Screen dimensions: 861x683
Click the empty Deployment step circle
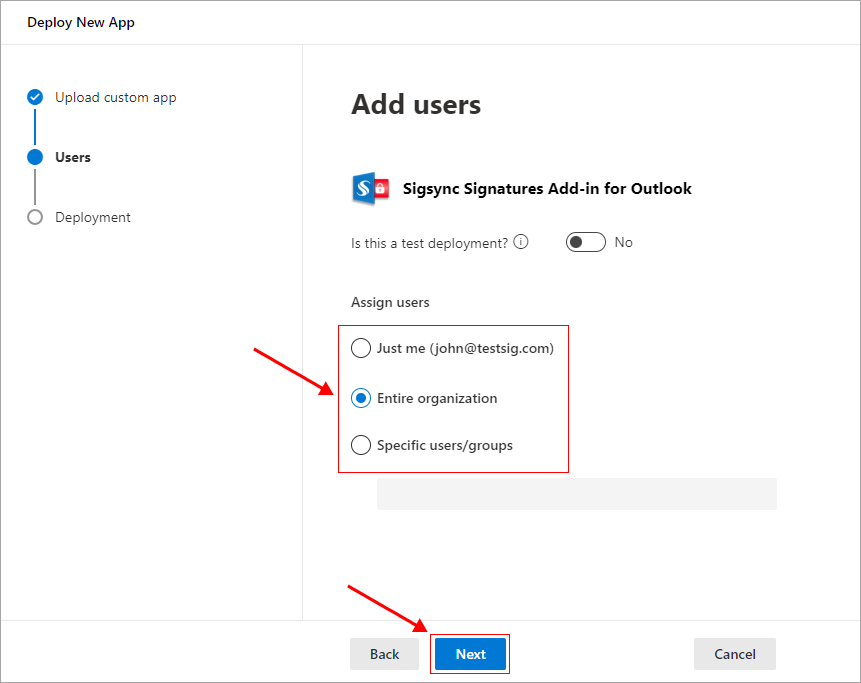pos(34,217)
